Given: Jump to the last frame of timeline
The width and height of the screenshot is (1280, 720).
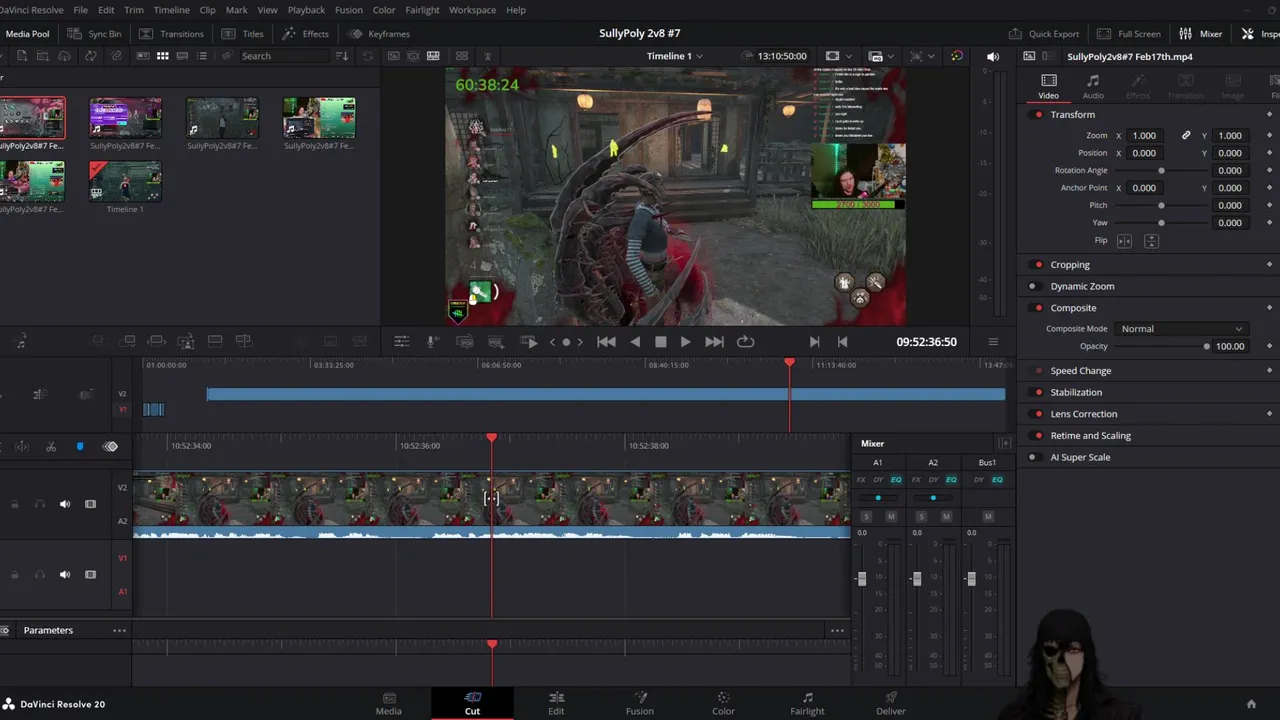Looking at the screenshot, I should tap(714, 342).
